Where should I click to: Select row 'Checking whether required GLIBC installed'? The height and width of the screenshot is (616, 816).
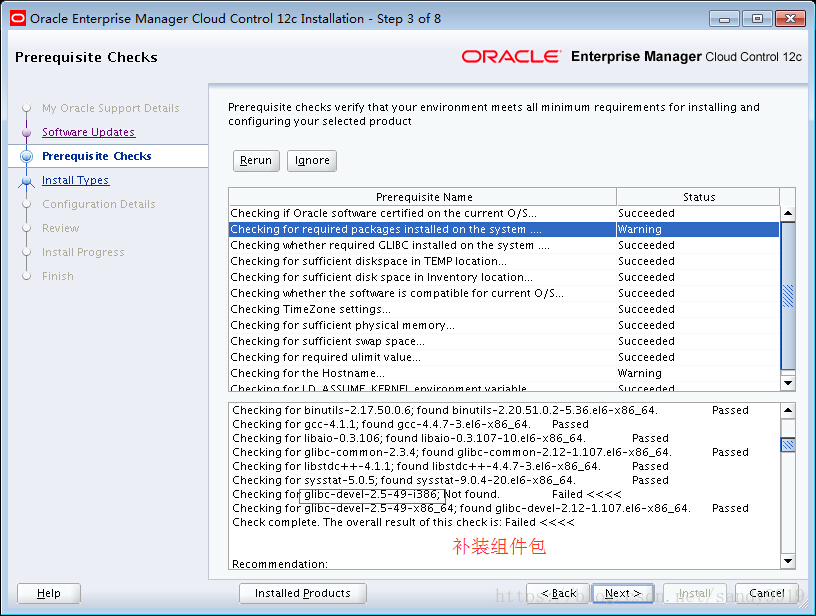[x=504, y=245]
